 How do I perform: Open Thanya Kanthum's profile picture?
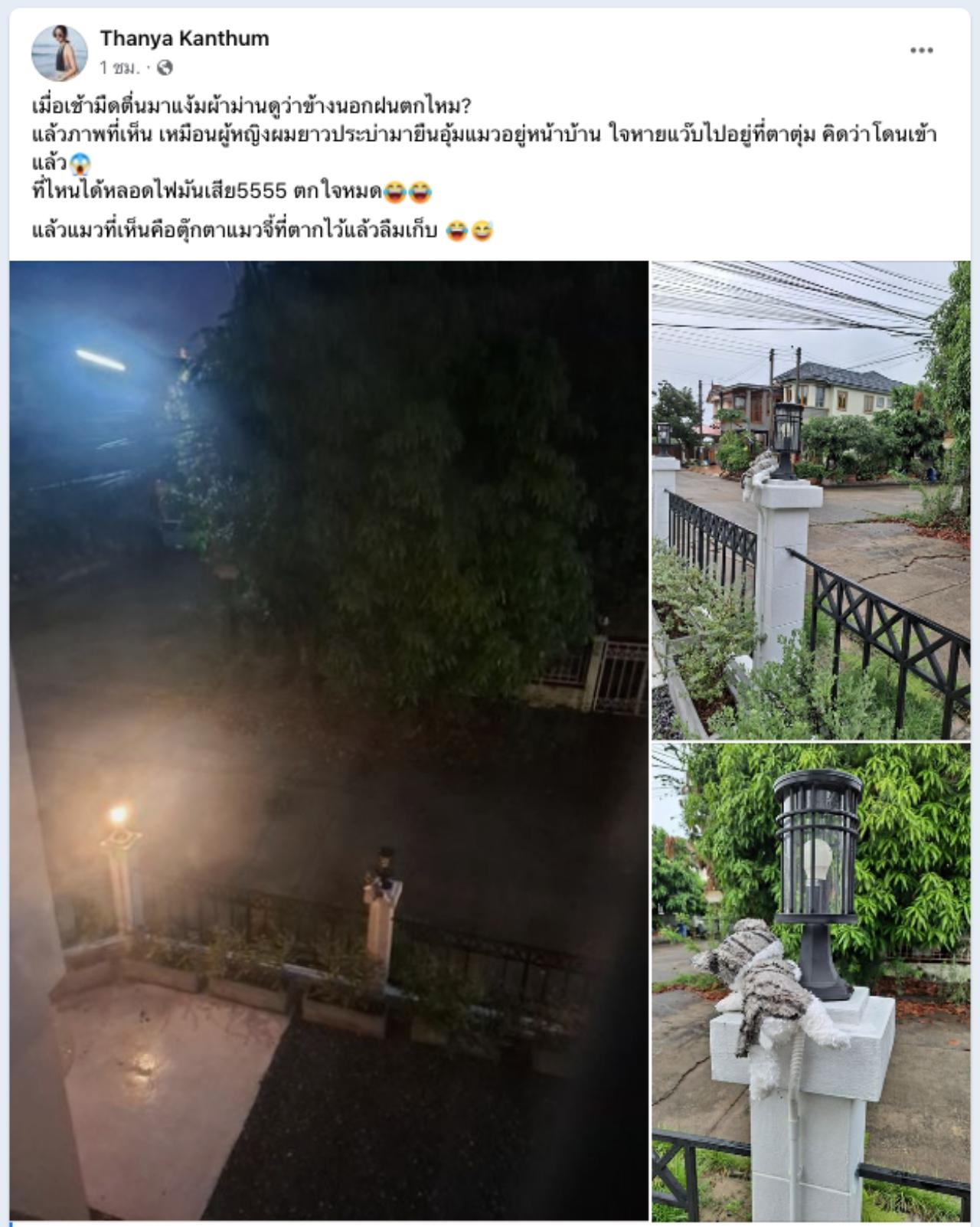(59, 53)
